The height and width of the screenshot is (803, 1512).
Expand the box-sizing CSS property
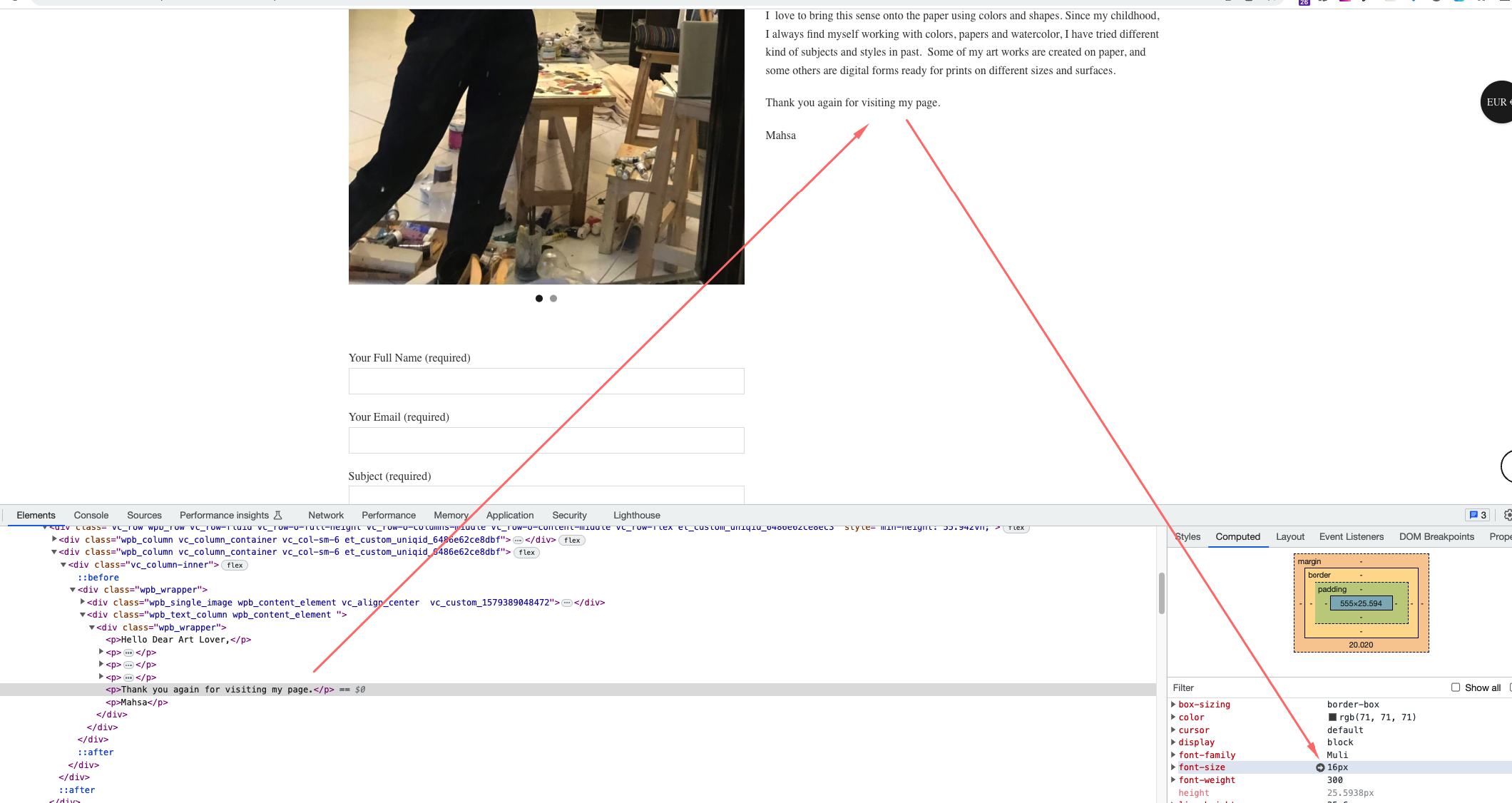point(1173,704)
